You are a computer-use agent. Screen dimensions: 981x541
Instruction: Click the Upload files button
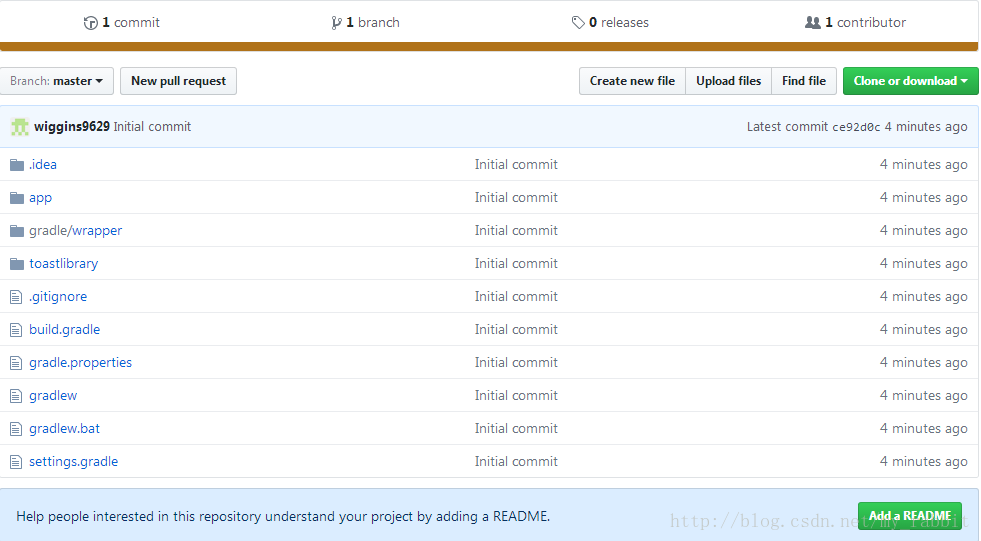[x=728, y=81]
